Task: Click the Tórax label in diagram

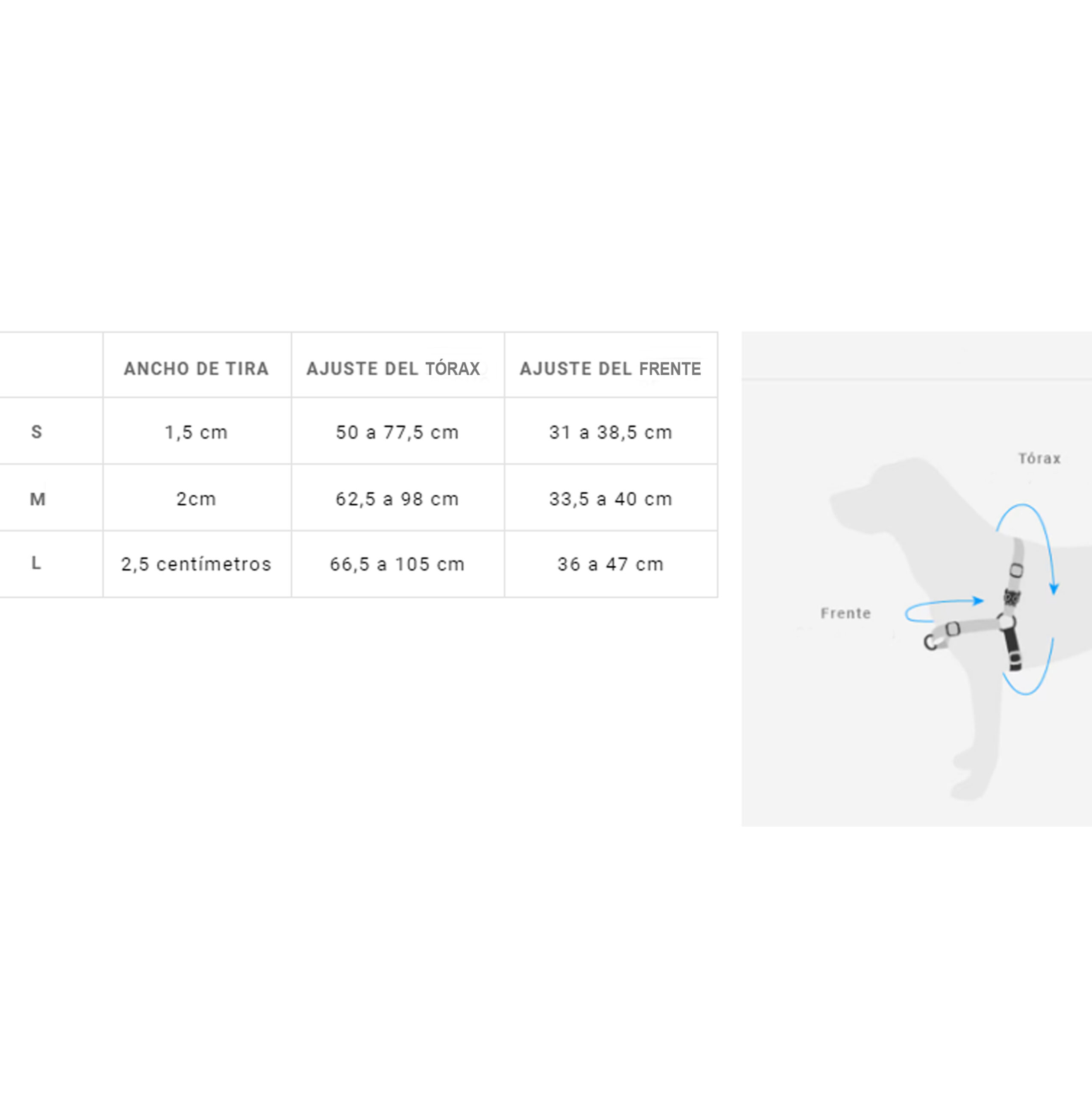Action: click(1039, 459)
